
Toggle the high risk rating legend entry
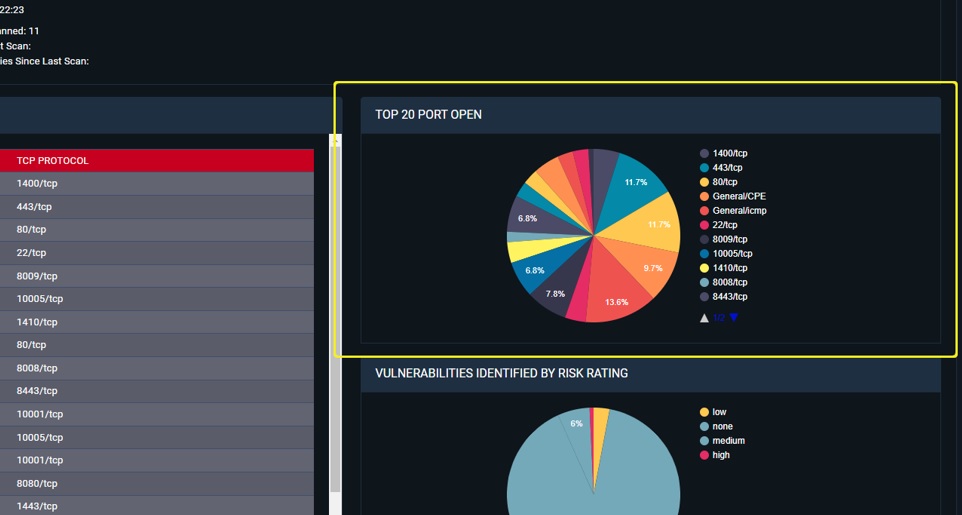(715, 455)
